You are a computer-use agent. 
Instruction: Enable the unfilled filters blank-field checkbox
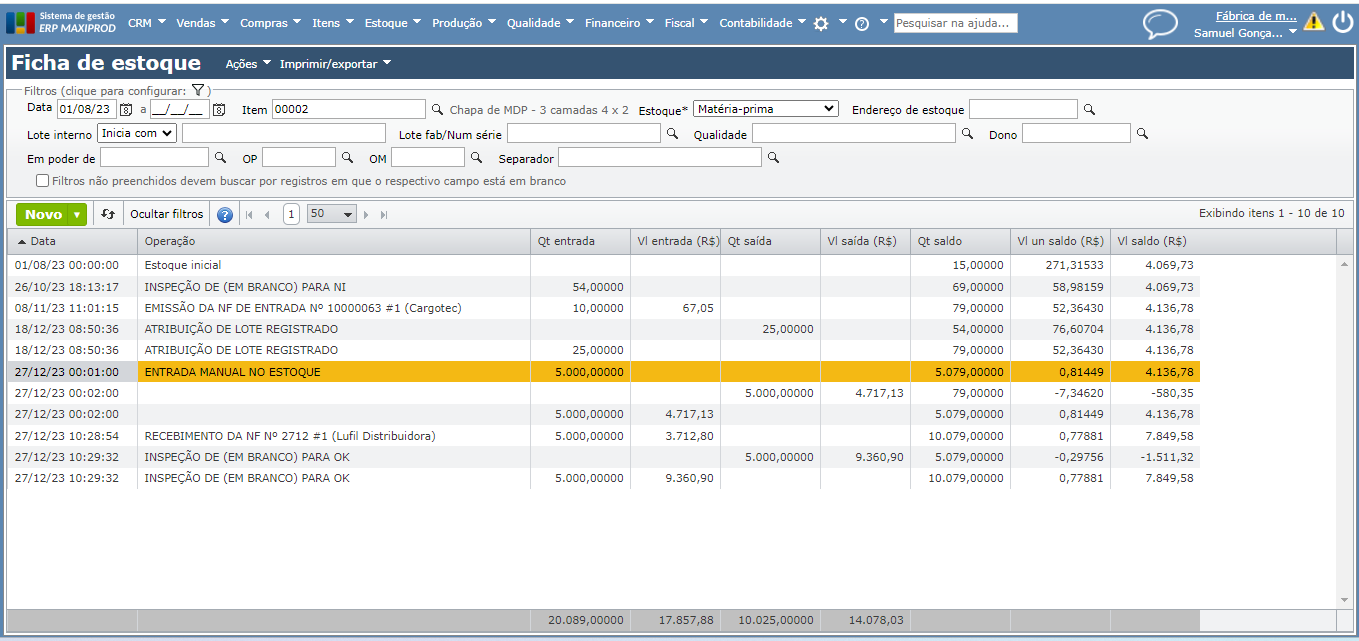pyautogui.click(x=42, y=181)
